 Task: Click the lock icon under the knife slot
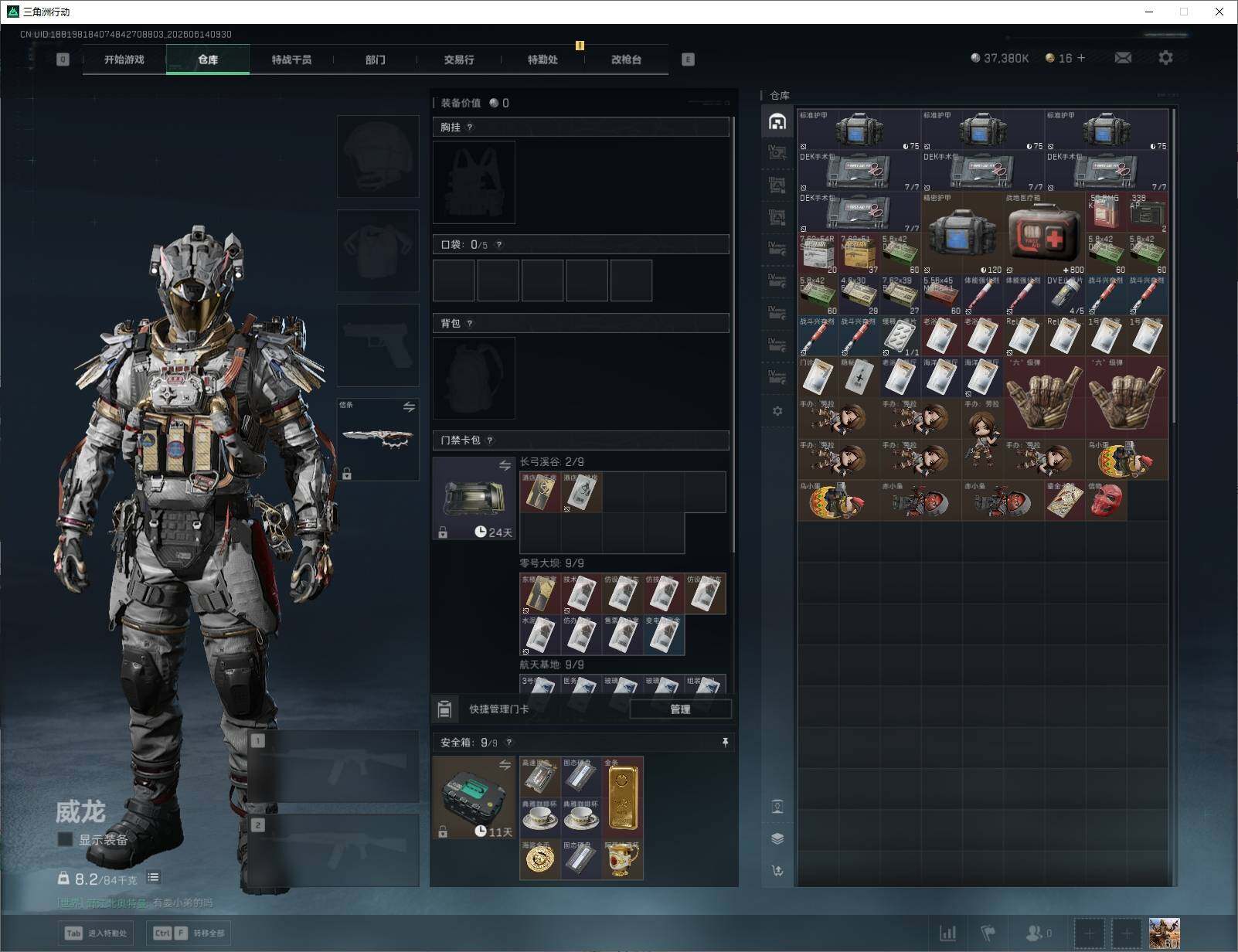pyautogui.click(x=347, y=474)
